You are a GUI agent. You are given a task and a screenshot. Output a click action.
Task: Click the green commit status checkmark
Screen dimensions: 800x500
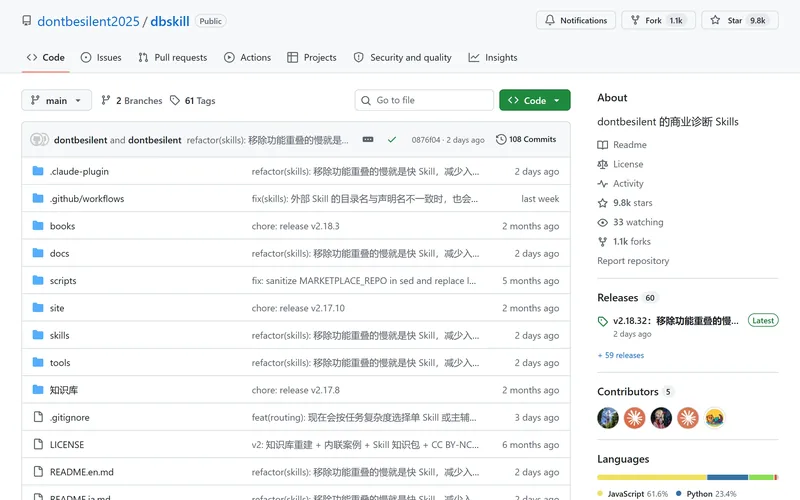tap(392, 139)
